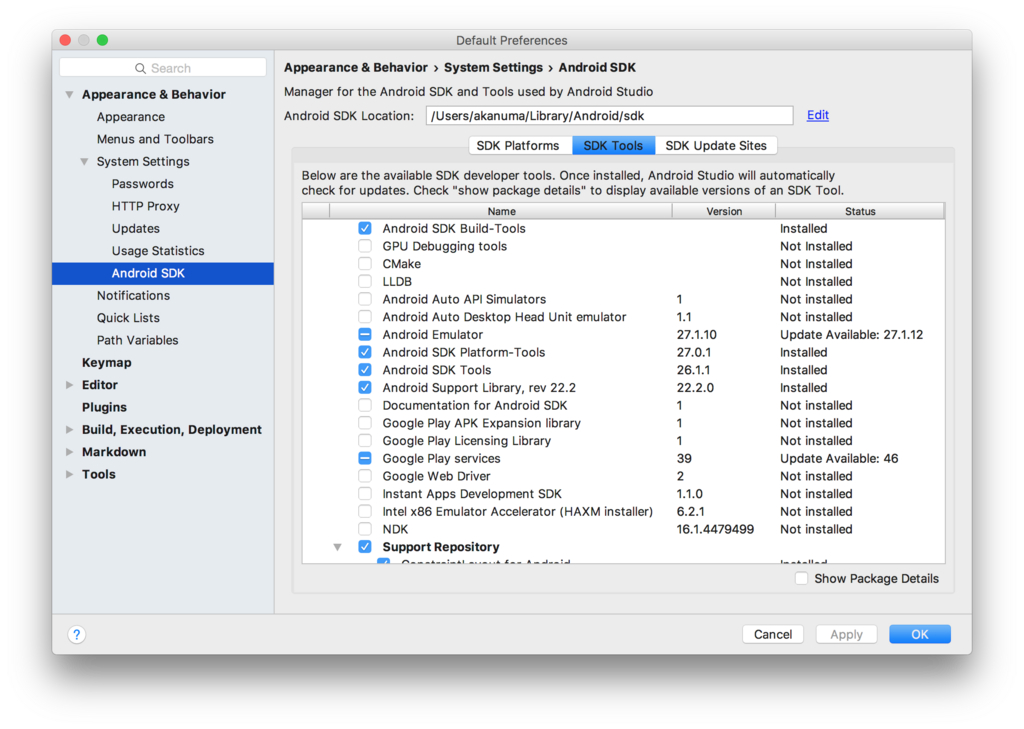Uncheck Android SDK Build-Tools checkbox

tap(365, 229)
